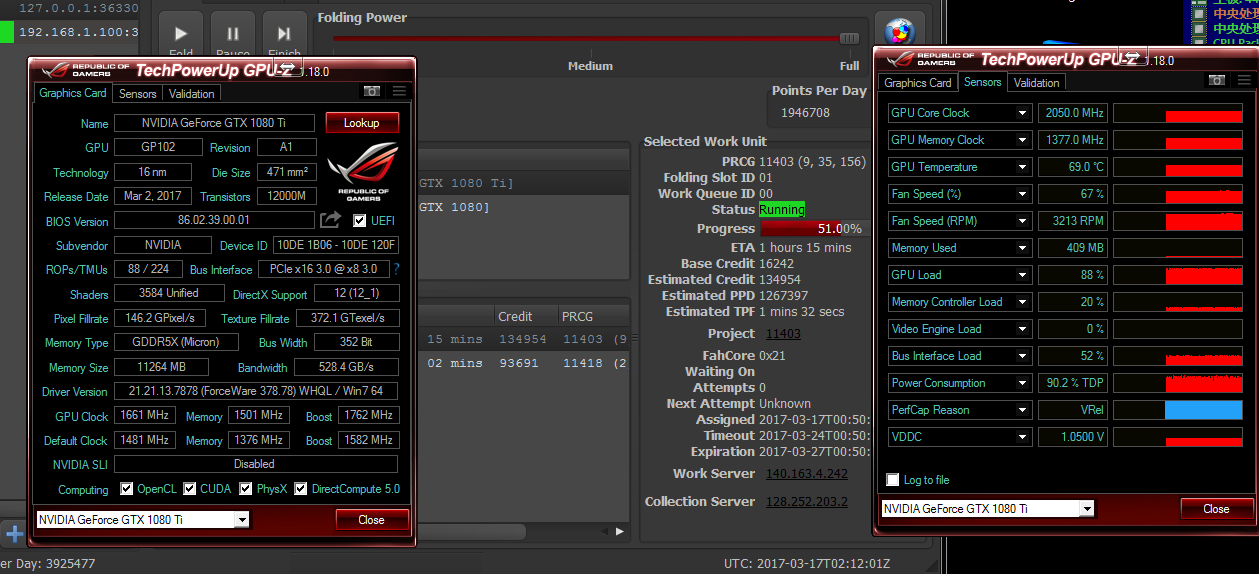The image size is (1259, 574).
Task: Open the Power Consumption sensor dropdown
Action: [1022, 383]
